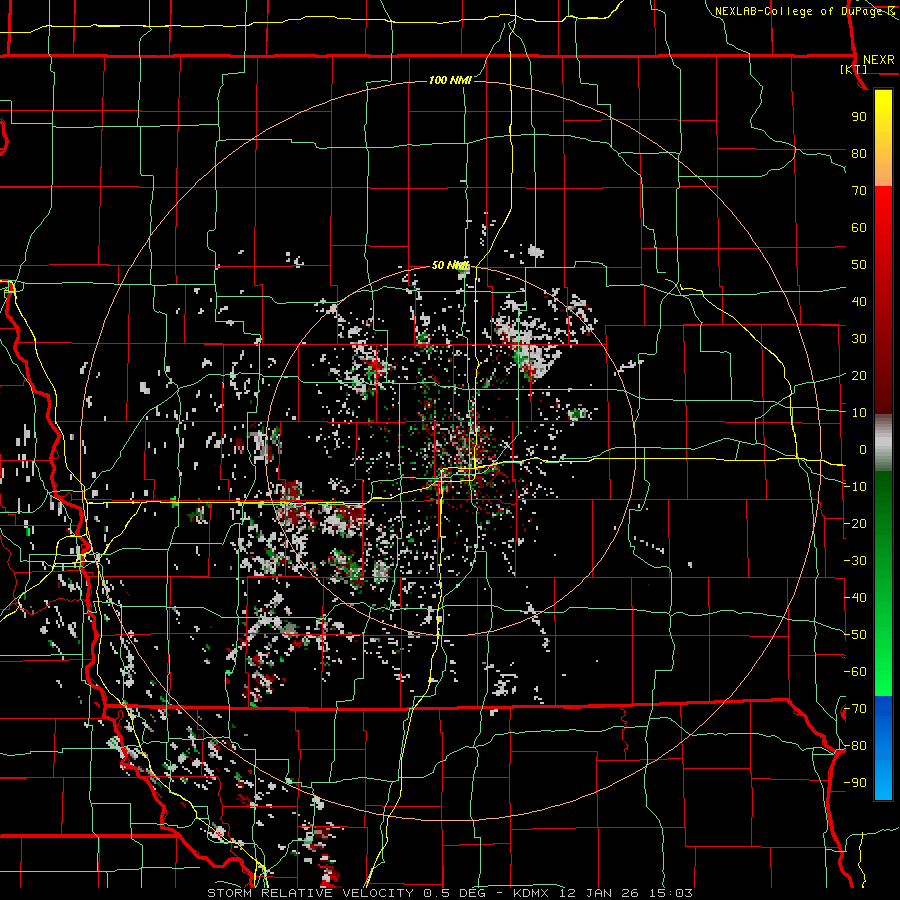Click the 100 NMI range ring label
Image resolution: width=900 pixels, height=900 pixels.
[450, 80]
